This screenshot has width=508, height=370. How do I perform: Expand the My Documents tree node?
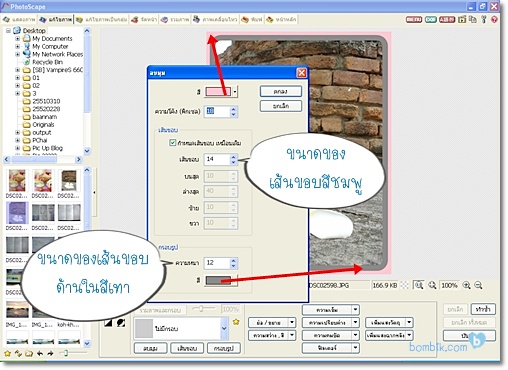click(x=17, y=39)
